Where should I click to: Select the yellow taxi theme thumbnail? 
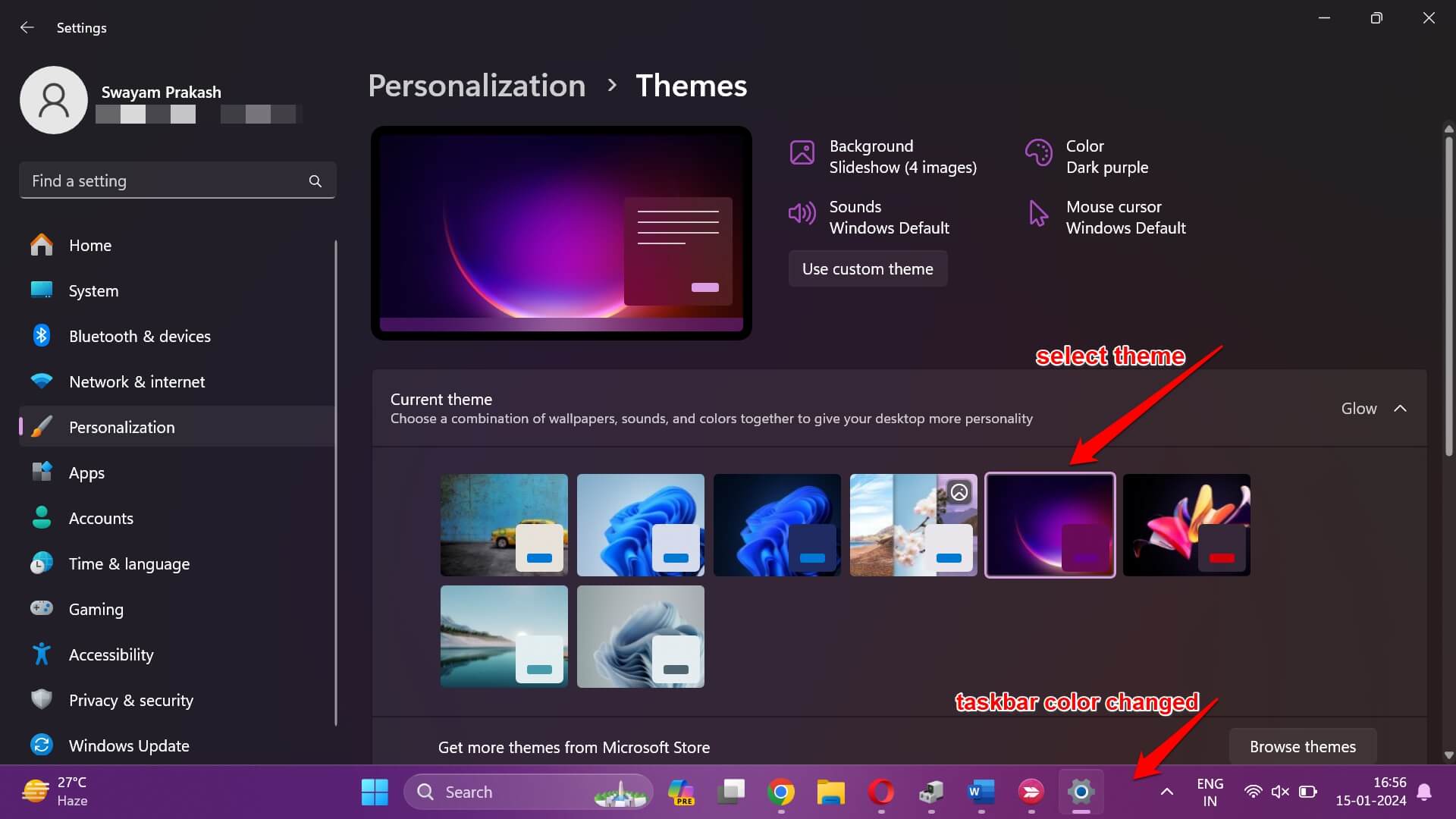point(504,526)
